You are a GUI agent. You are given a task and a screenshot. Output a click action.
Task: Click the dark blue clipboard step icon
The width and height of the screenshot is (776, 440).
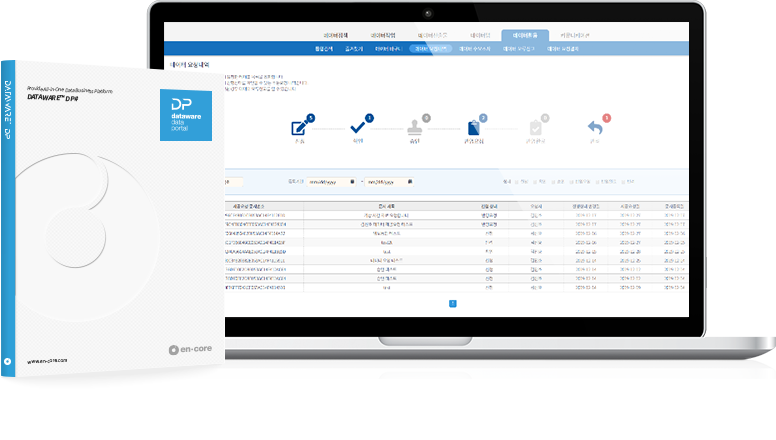[x=474, y=128]
